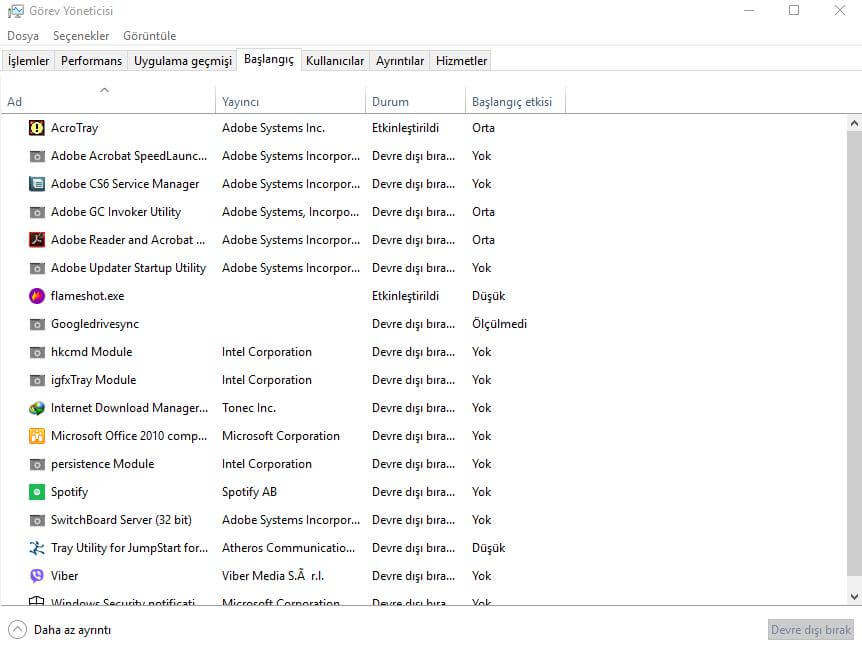Select the Adobe Updater Startup Utility name
862x651 pixels.
129,268
